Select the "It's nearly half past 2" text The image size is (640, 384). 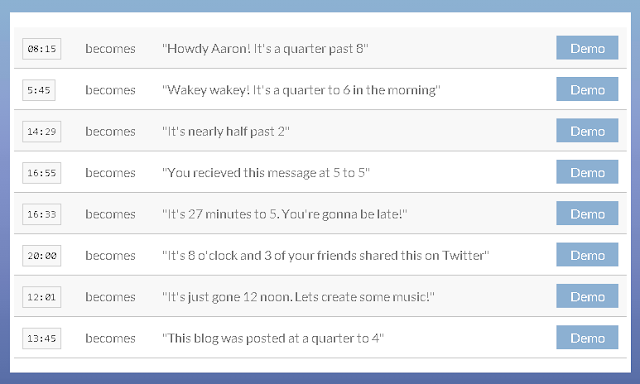point(226,131)
